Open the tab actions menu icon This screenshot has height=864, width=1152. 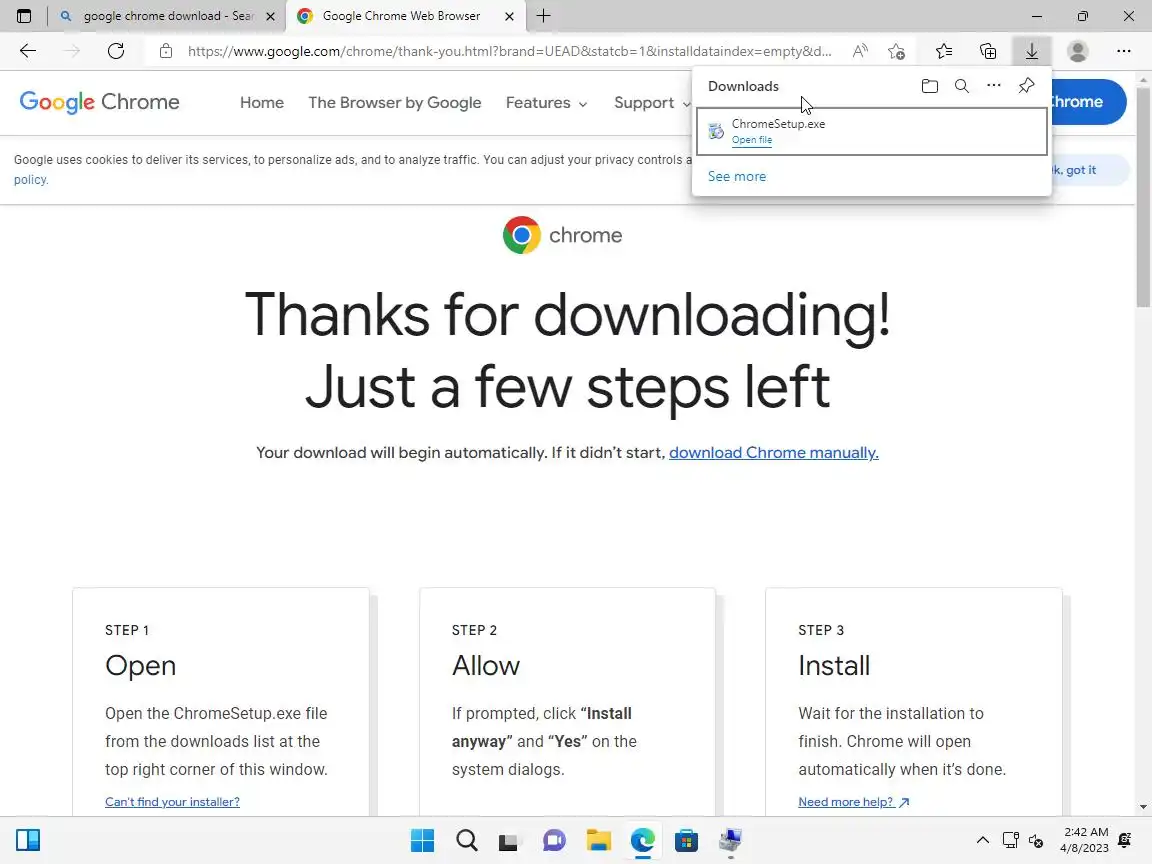[24, 16]
